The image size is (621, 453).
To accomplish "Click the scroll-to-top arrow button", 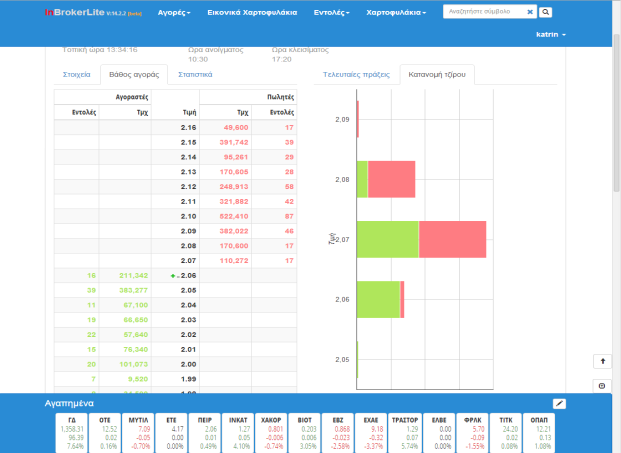I will [602, 360].
